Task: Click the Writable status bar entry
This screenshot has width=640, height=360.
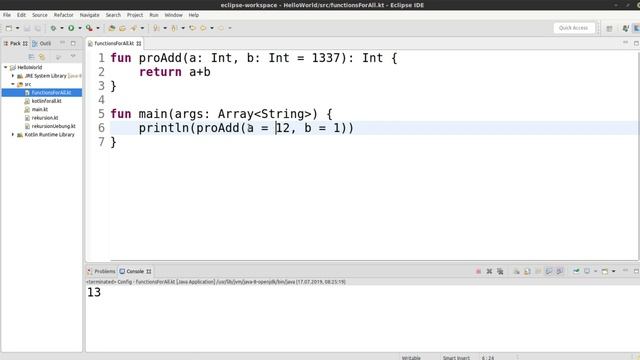Action: coord(411,358)
